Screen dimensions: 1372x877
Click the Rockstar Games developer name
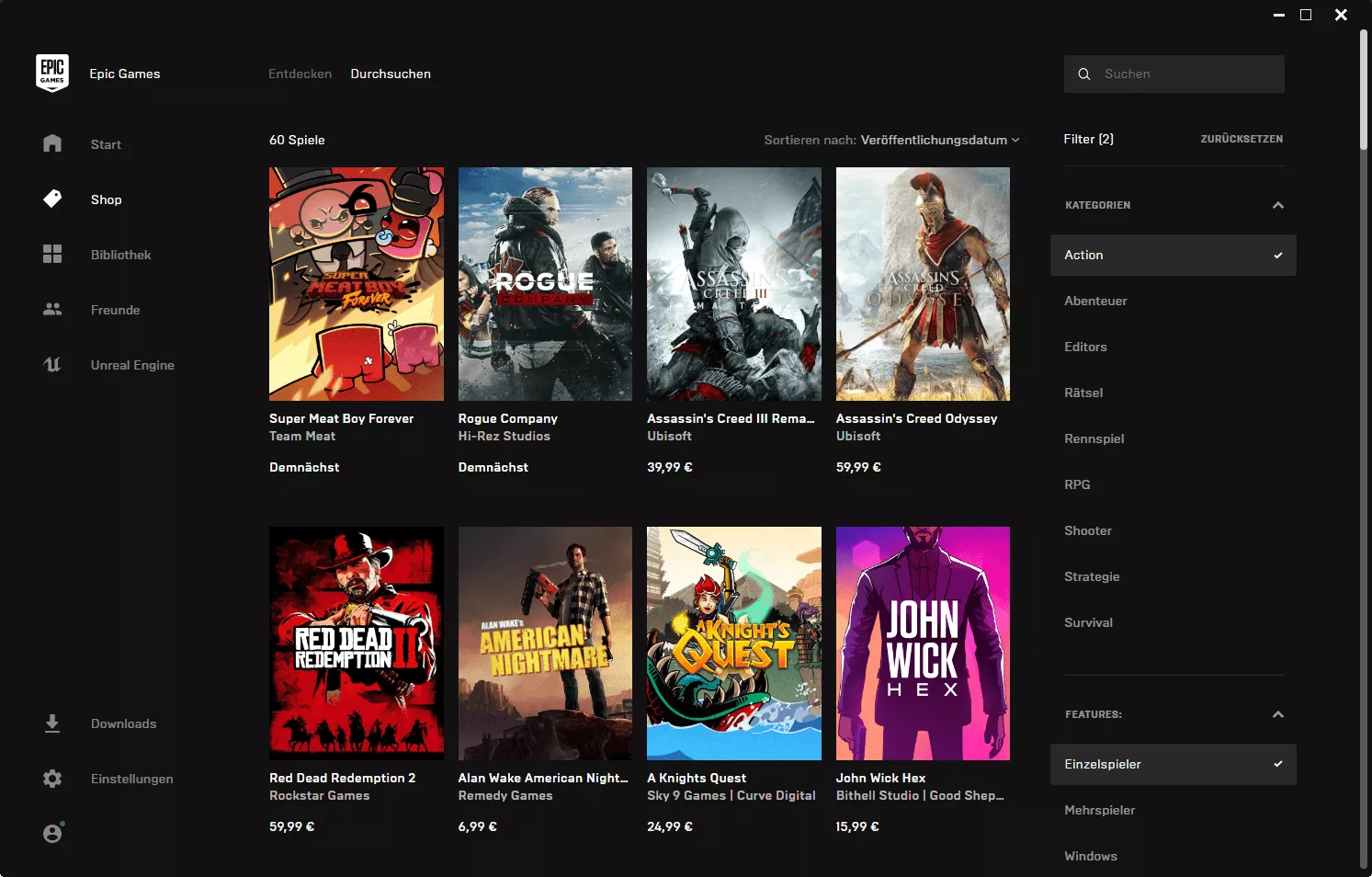(319, 795)
